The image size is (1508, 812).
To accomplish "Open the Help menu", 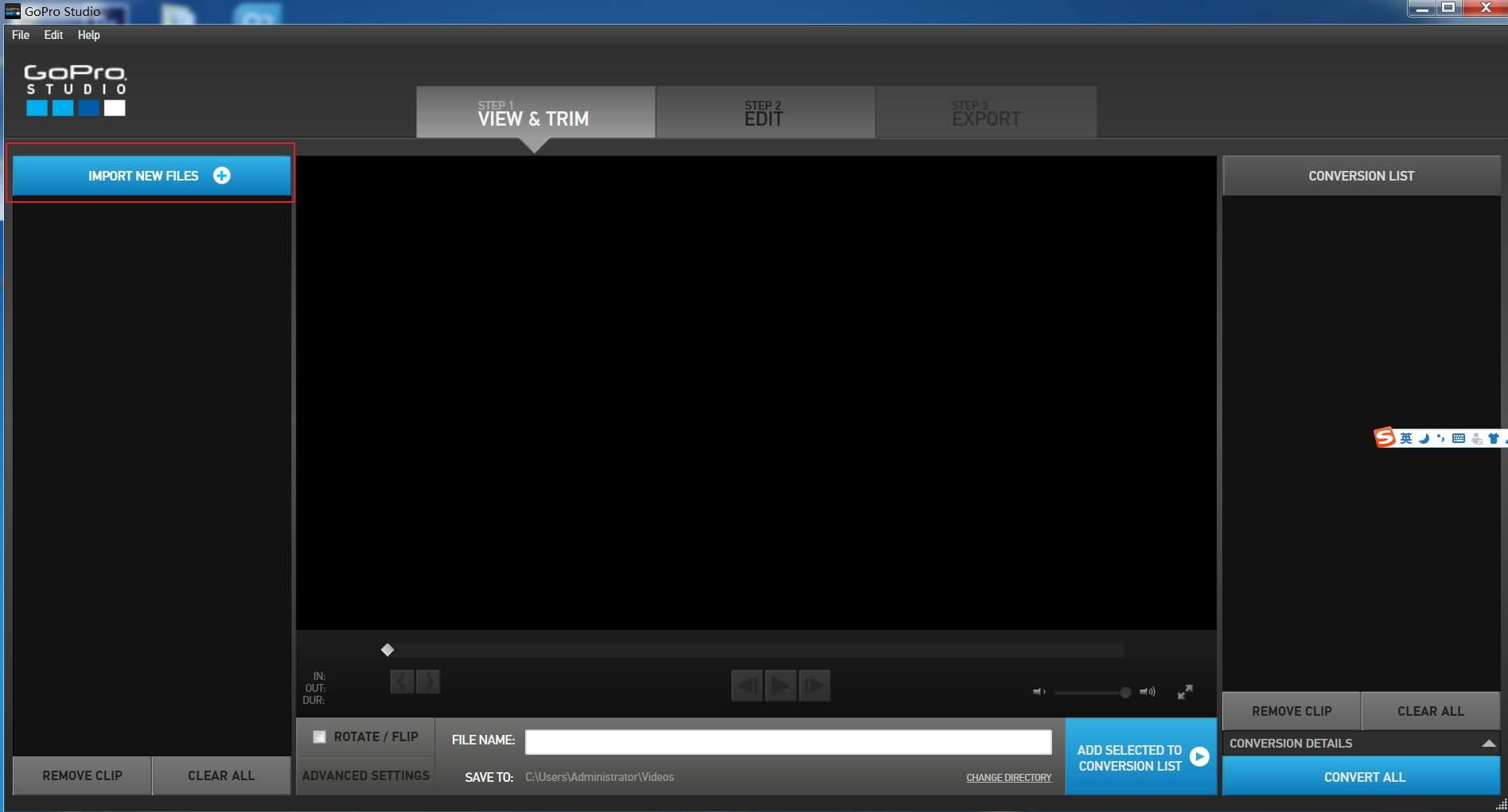I will click(88, 35).
